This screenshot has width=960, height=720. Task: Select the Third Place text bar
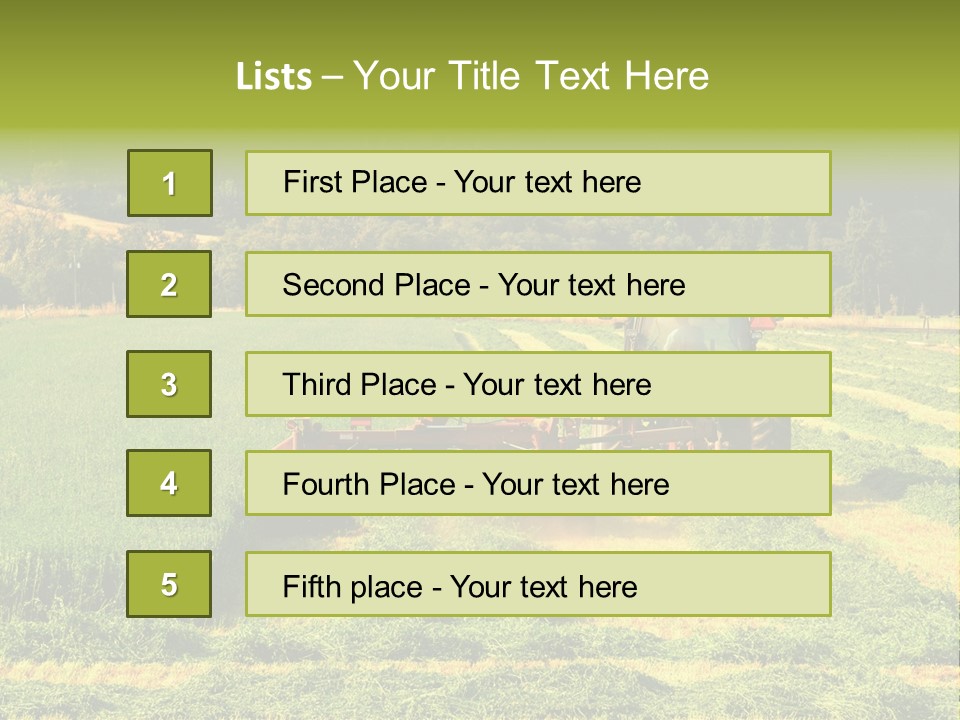[538, 384]
